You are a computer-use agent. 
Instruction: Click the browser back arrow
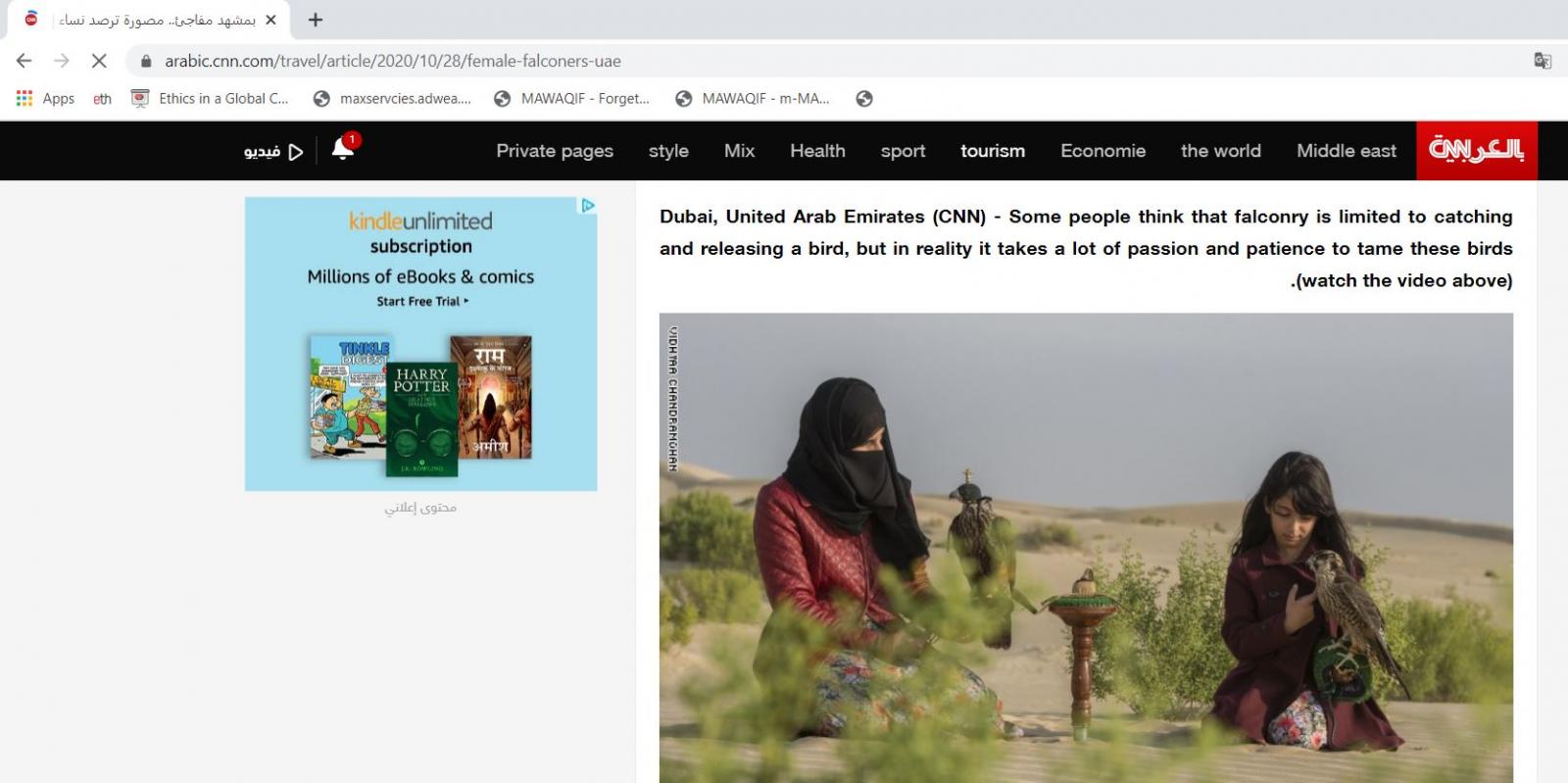point(24,61)
